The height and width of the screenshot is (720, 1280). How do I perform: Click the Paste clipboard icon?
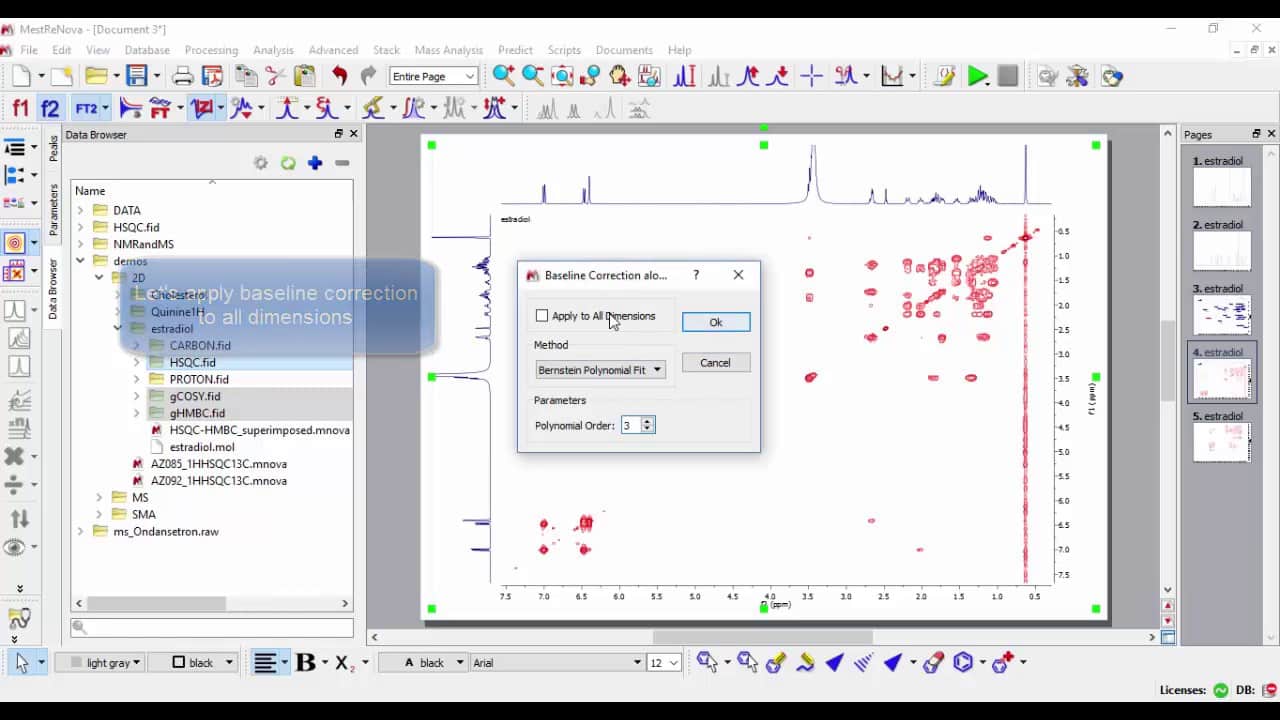[x=304, y=76]
